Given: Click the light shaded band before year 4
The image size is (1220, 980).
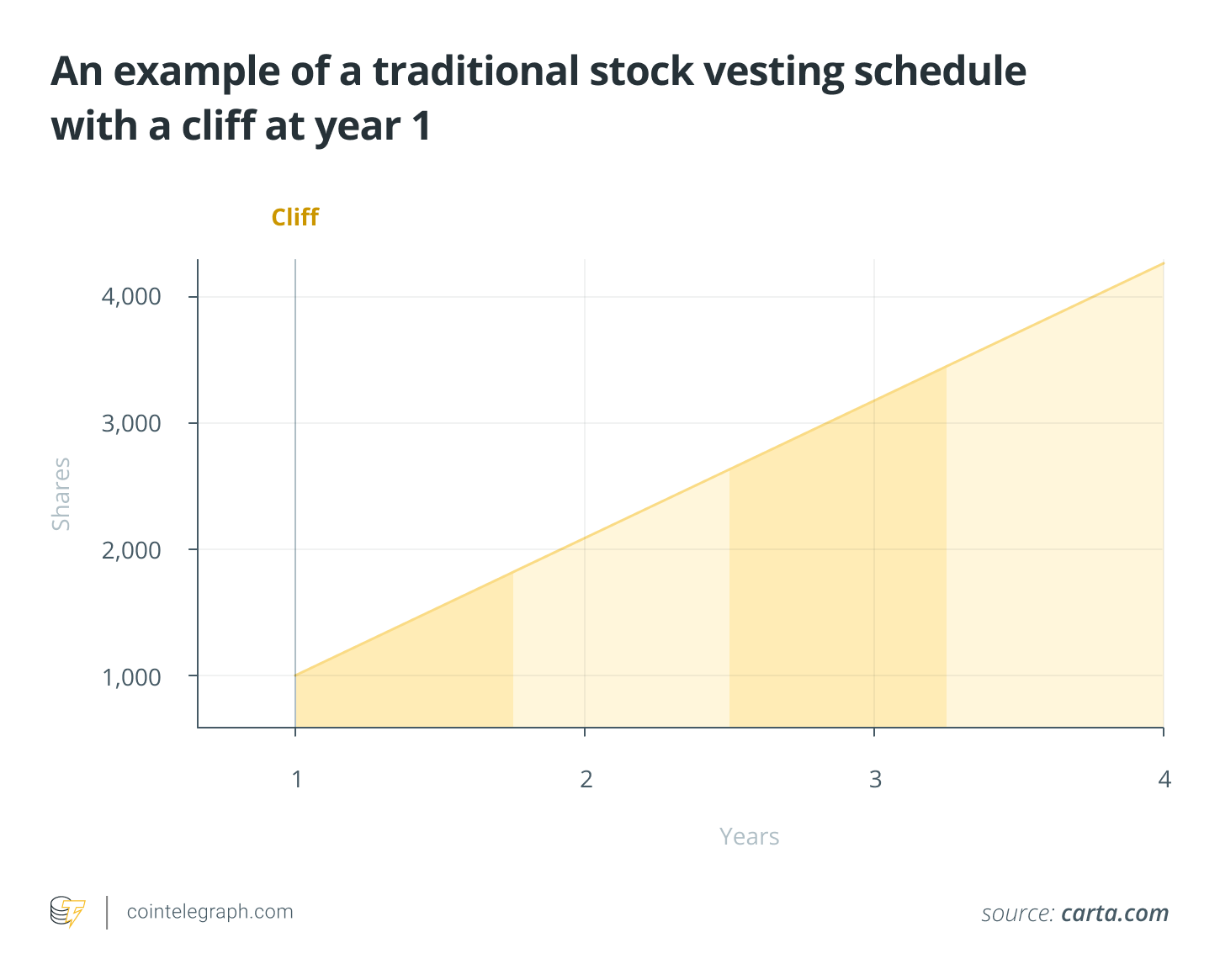Looking at the screenshot, I should [x=1056, y=547].
